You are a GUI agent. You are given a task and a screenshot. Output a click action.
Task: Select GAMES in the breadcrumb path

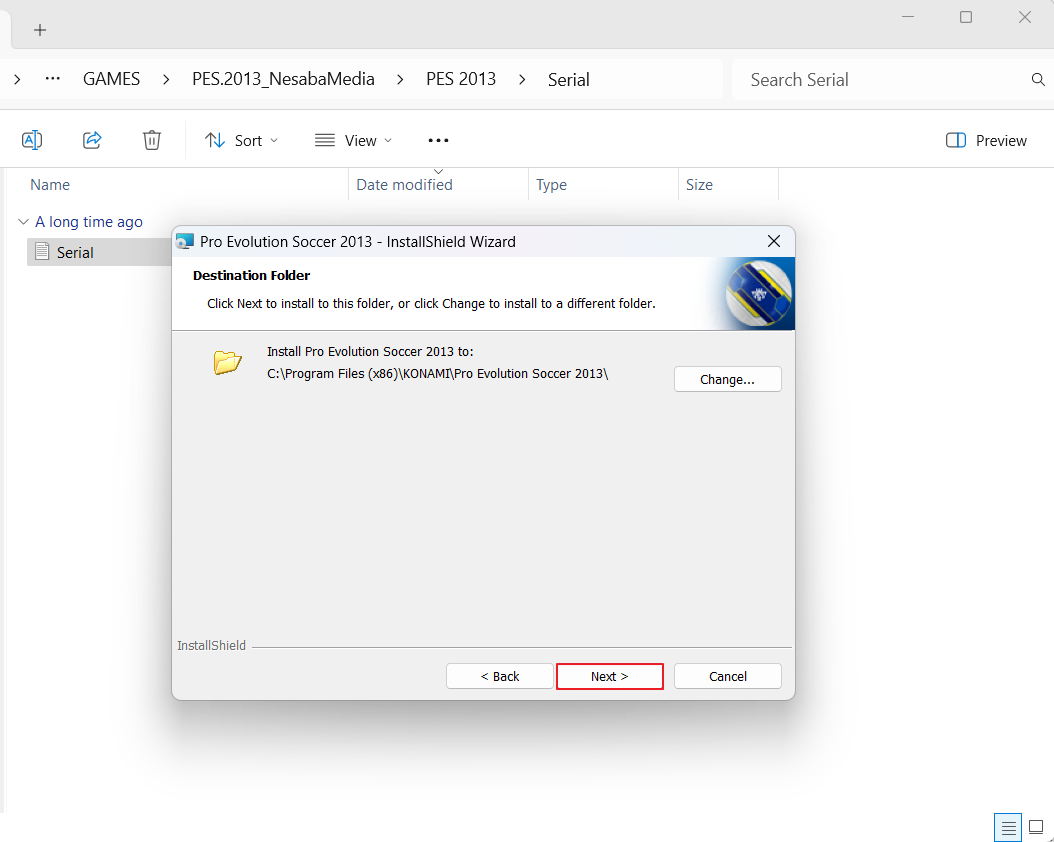[112, 79]
